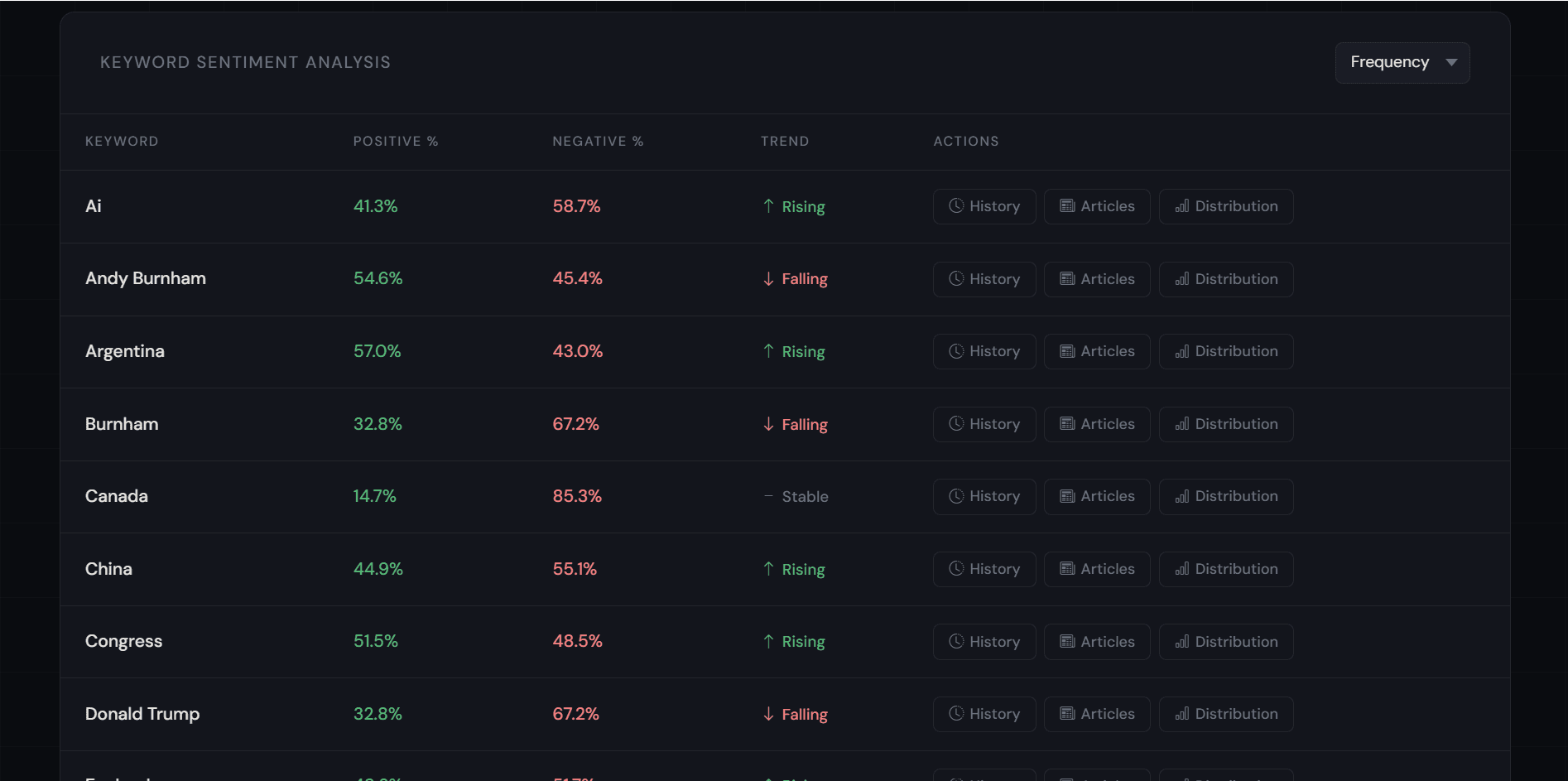Click negative value 45.4%

click(578, 278)
